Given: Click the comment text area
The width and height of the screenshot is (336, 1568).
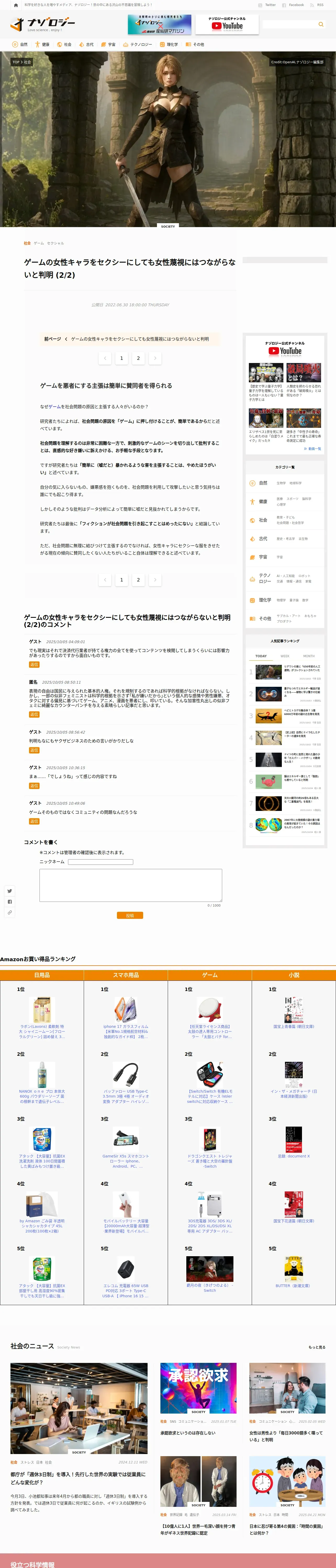Looking at the screenshot, I should [131, 885].
